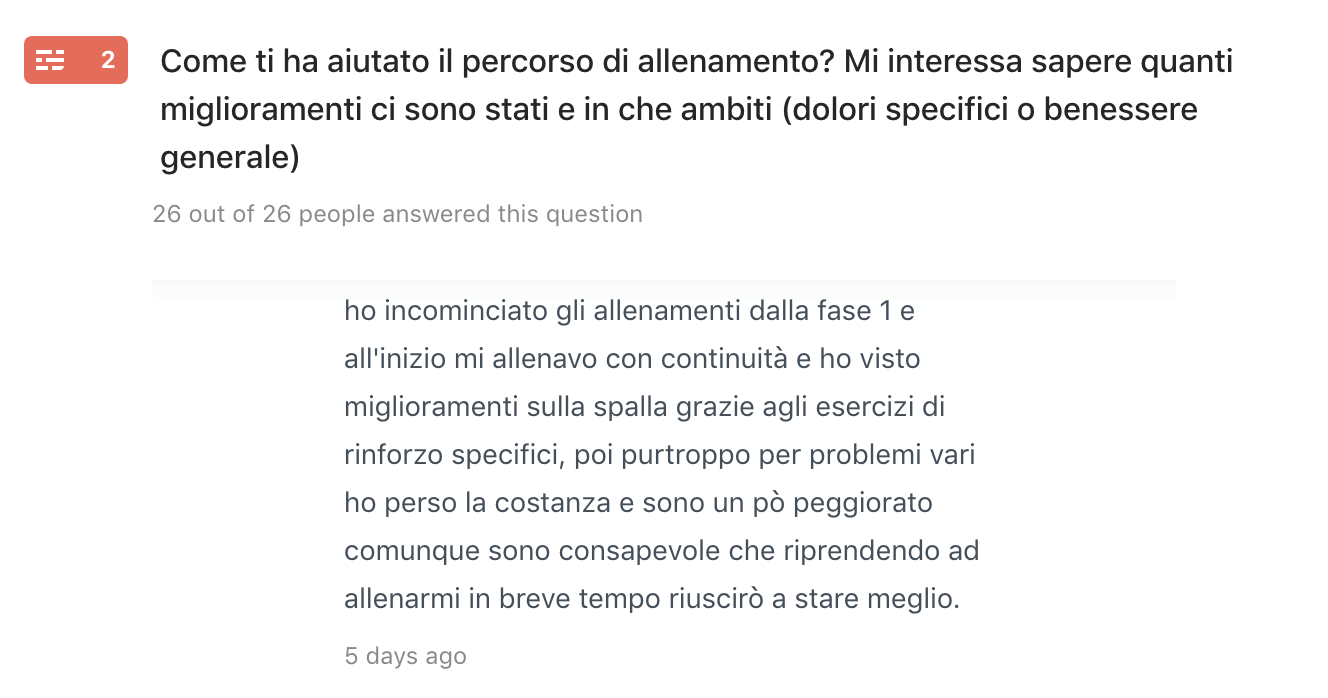Click the word 'generale)' ending the question
Viewport: 1328px width, 698px height.
(x=230, y=157)
